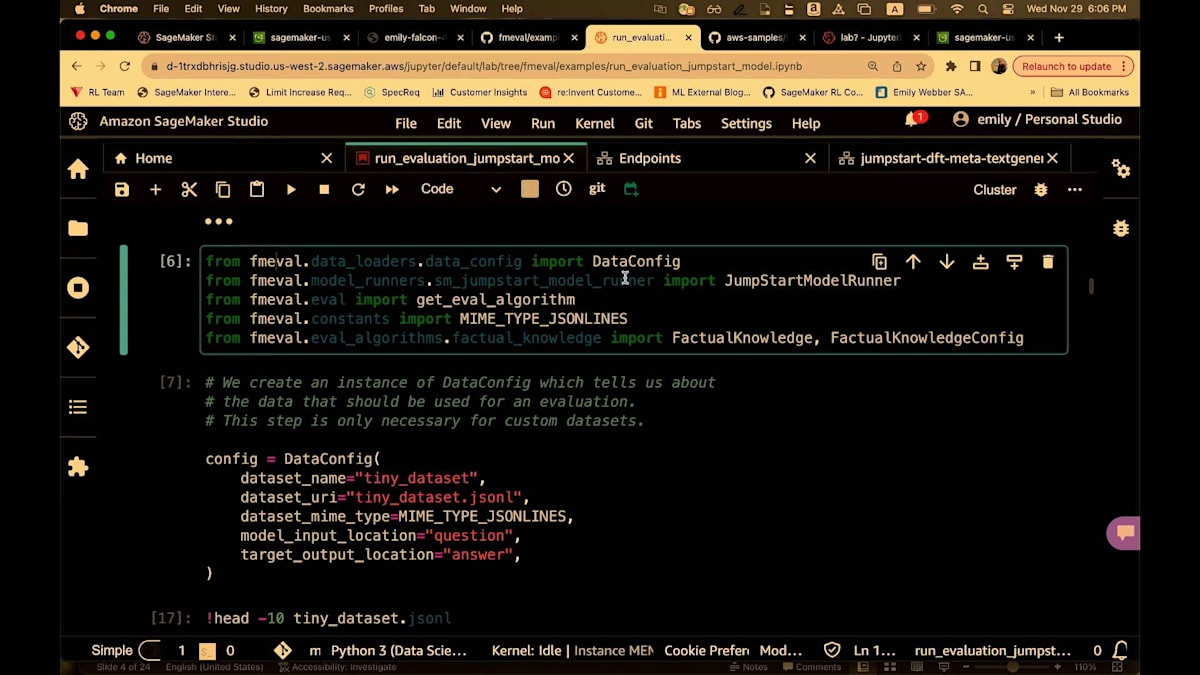1200x675 pixels.
Task: Delete cell 6 with trash icon
Action: pyautogui.click(x=1048, y=262)
